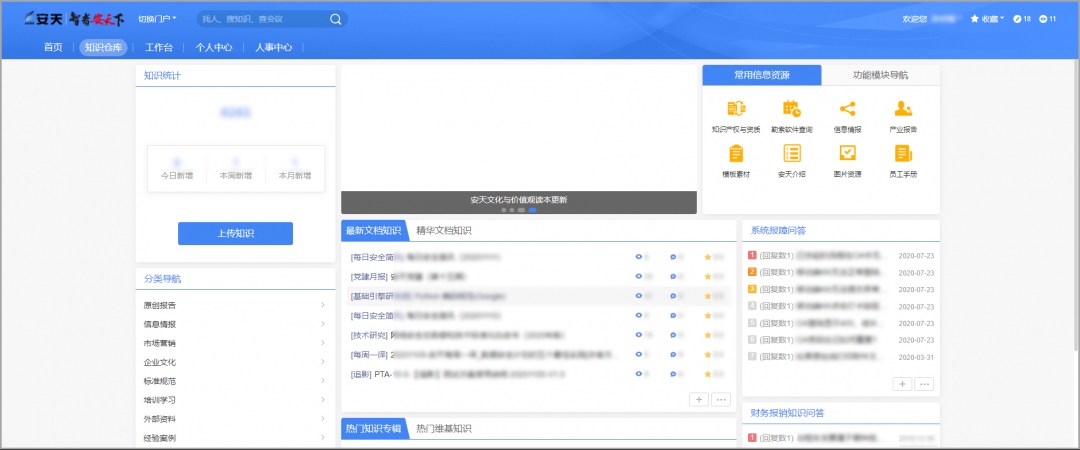
Task: Click the search input field in header
Action: tap(260, 19)
